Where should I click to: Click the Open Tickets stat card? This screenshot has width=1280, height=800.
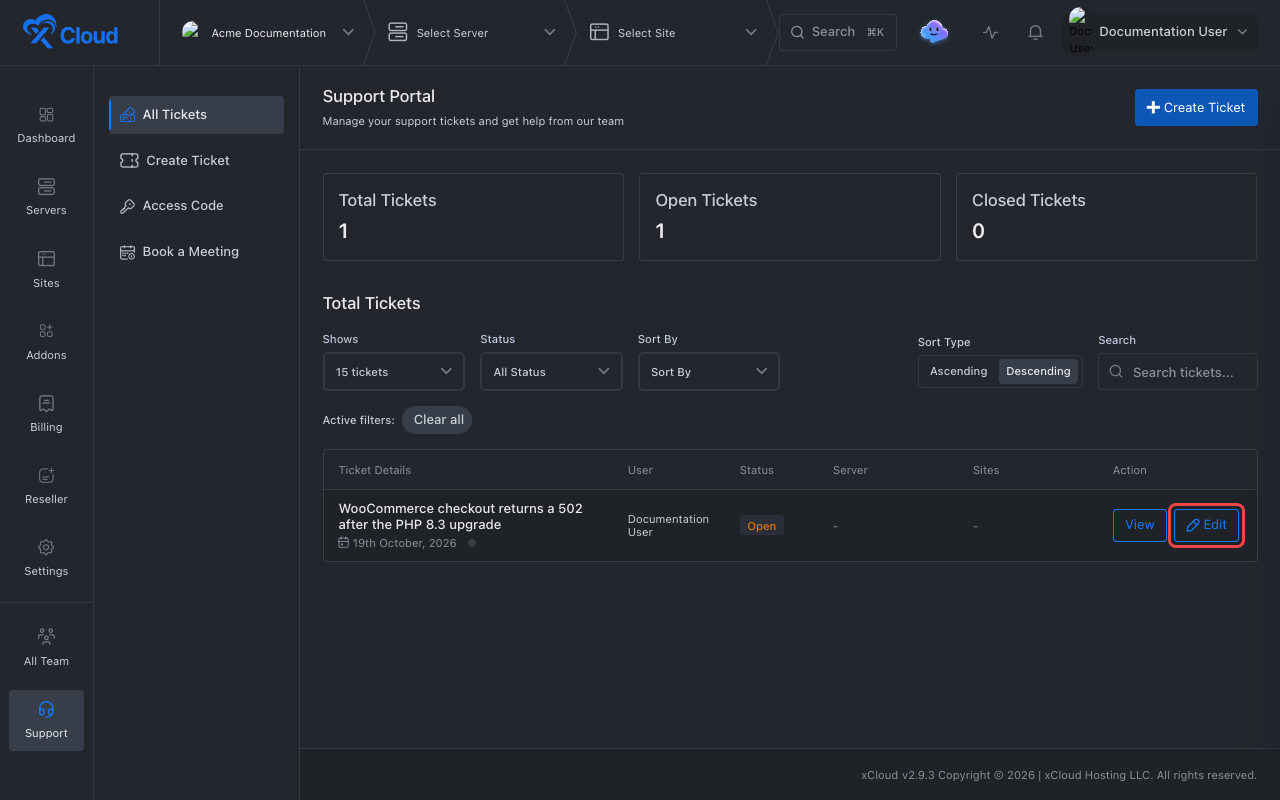[x=790, y=217]
